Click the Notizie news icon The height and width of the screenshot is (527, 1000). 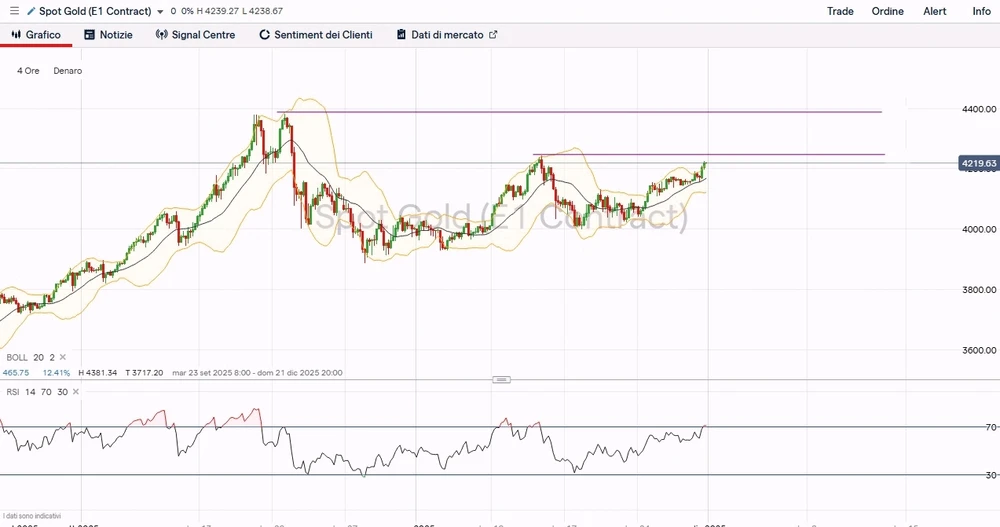(90, 35)
